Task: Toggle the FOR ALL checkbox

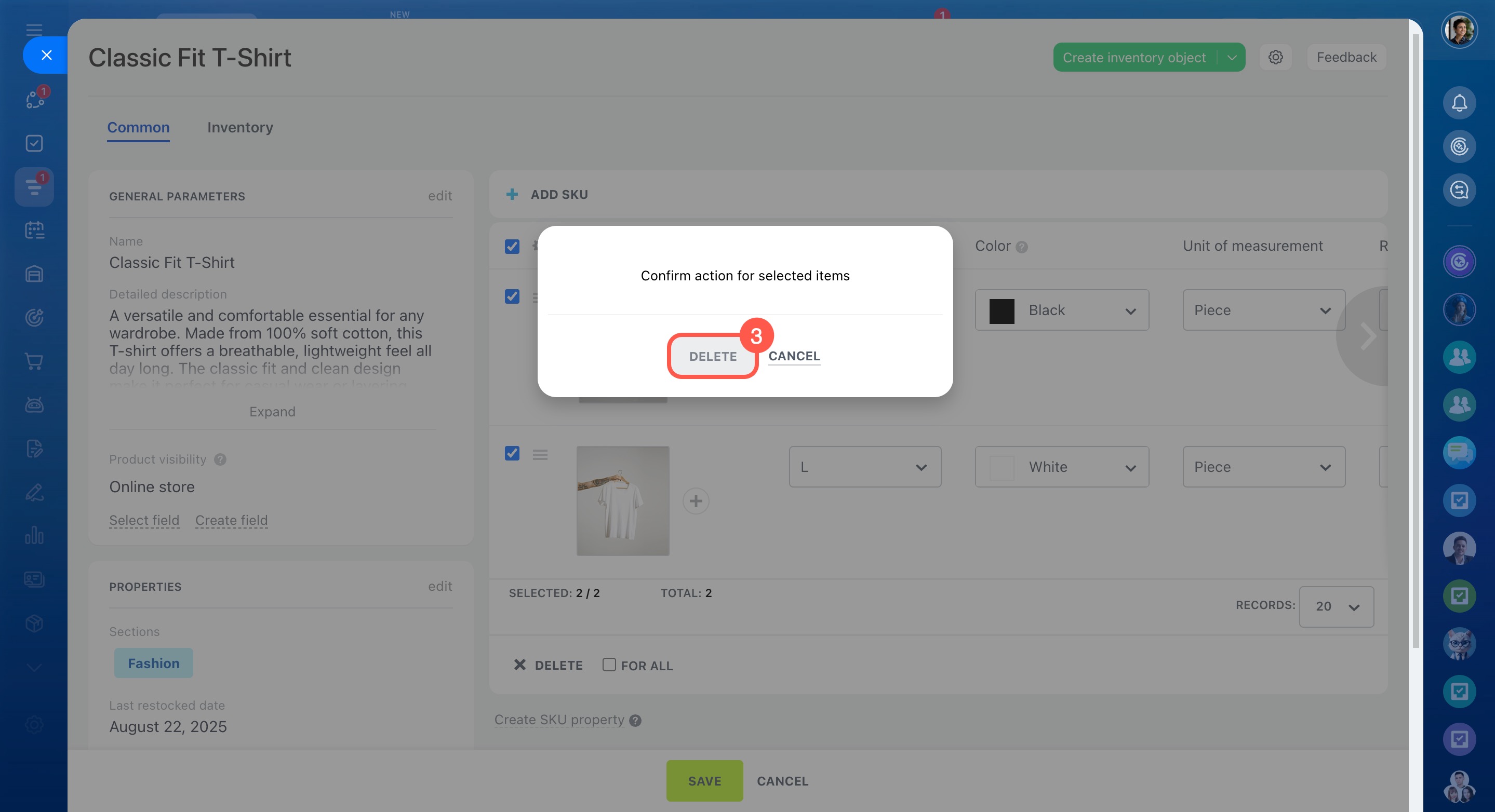Action: pyautogui.click(x=609, y=665)
